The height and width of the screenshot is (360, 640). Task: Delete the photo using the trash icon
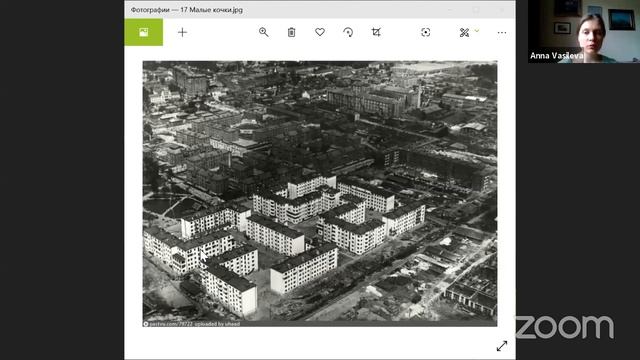291,32
